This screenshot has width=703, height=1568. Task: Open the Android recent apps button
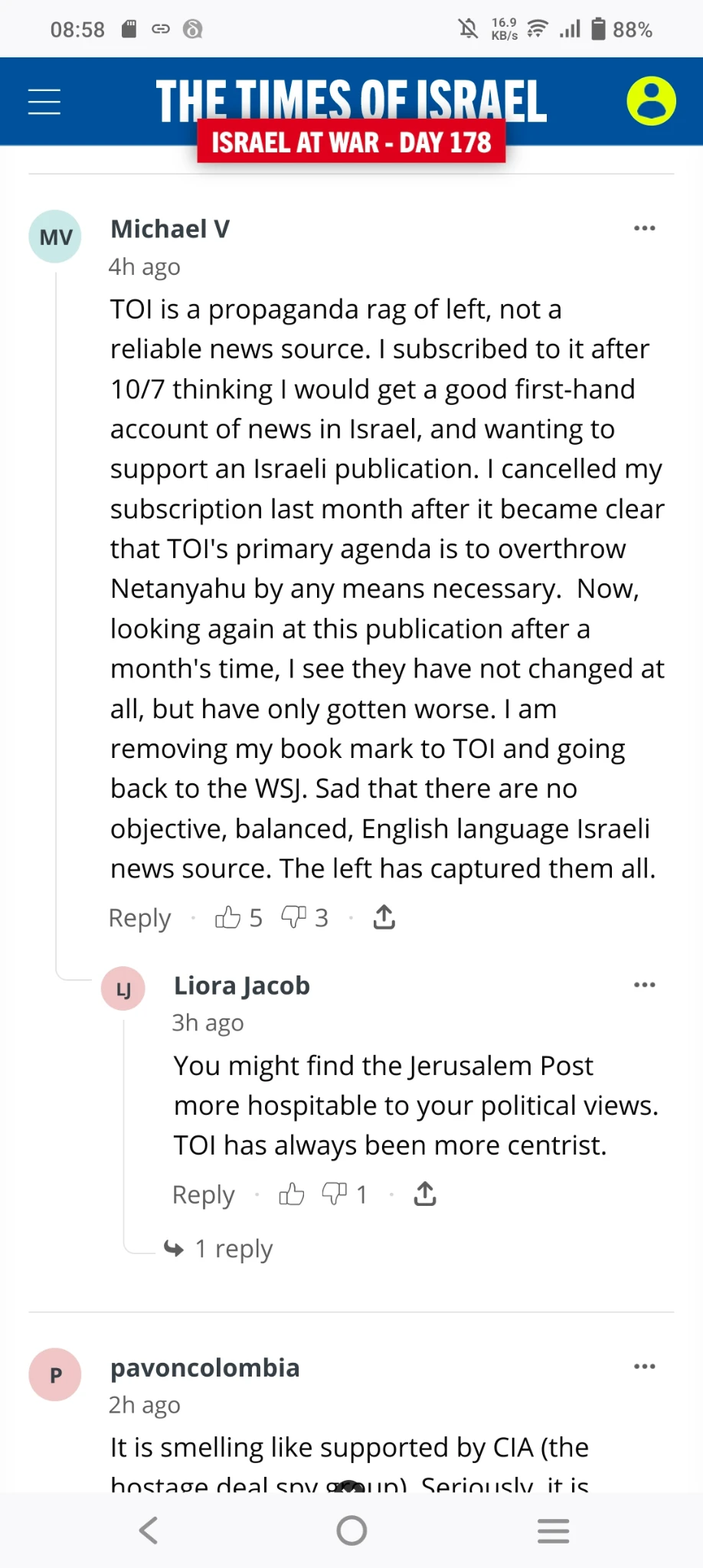pyautogui.click(x=553, y=1530)
